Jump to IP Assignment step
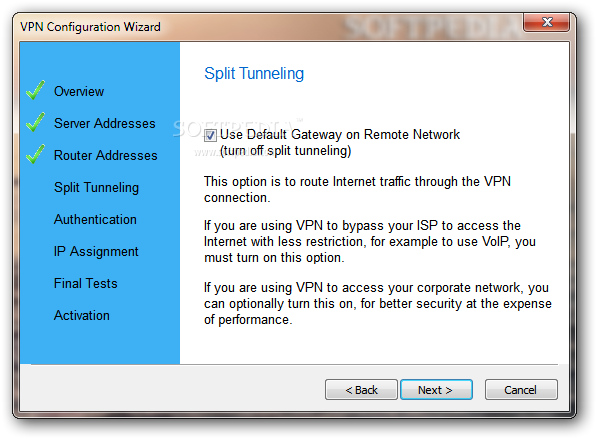 (96, 252)
